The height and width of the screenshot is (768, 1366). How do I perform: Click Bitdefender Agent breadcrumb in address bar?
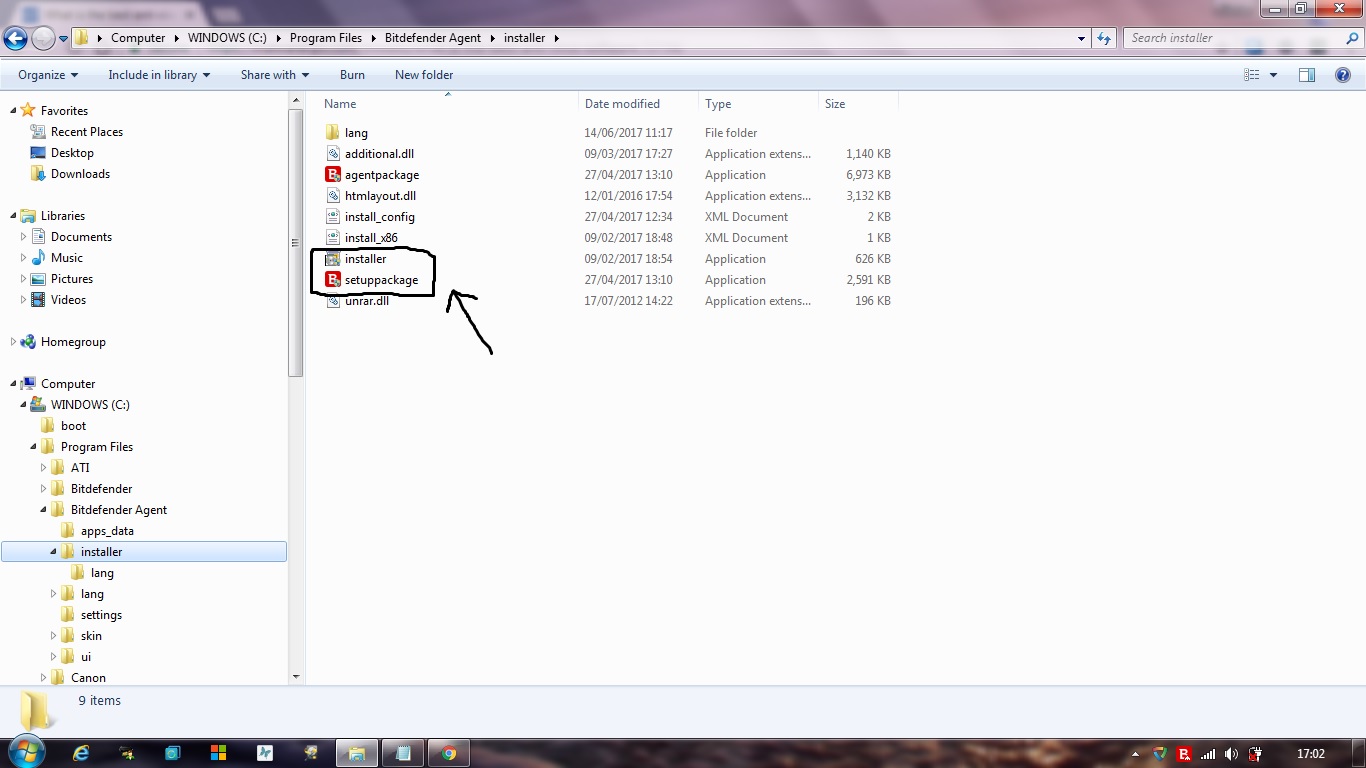click(432, 38)
